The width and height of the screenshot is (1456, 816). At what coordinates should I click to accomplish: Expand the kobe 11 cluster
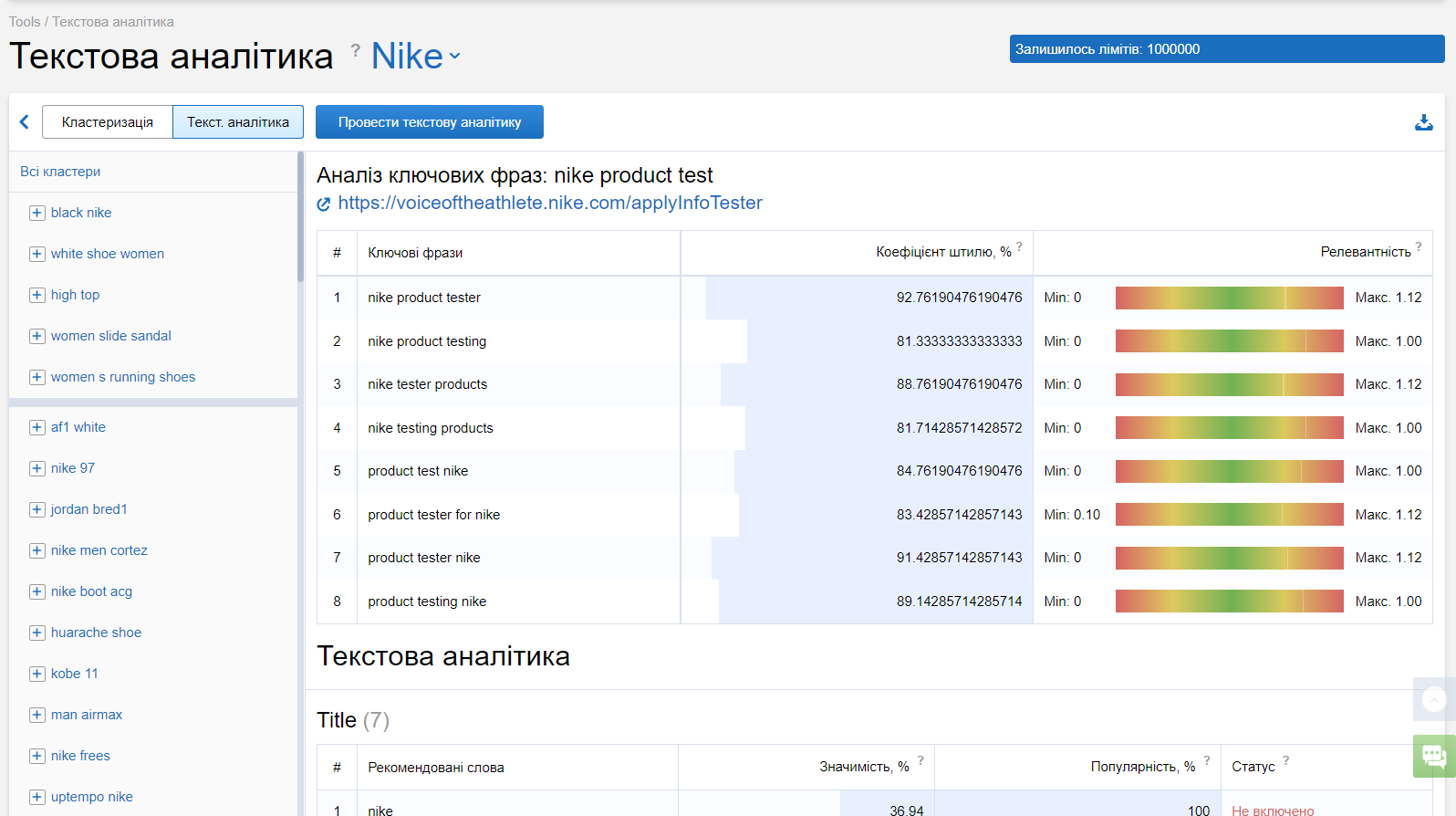36,674
